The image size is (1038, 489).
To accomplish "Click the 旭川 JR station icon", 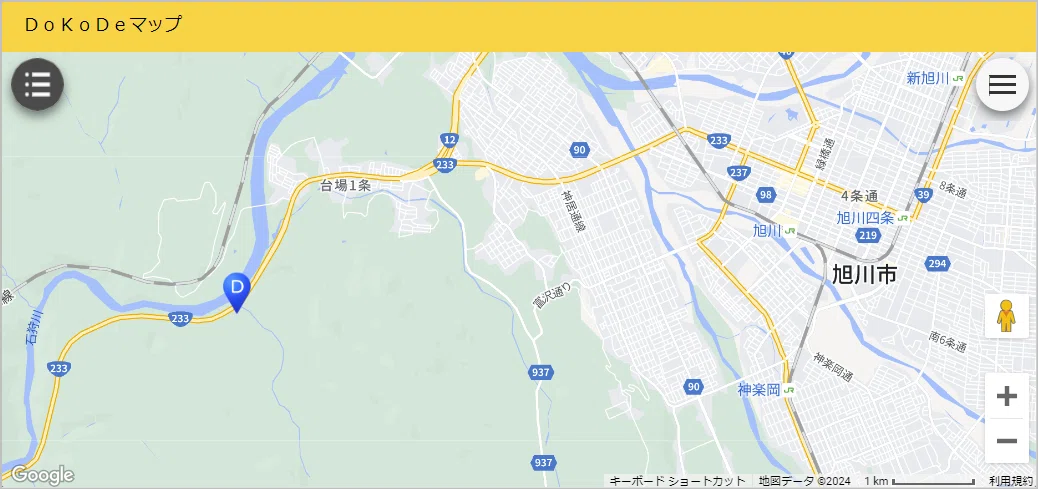I will pos(790,231).
